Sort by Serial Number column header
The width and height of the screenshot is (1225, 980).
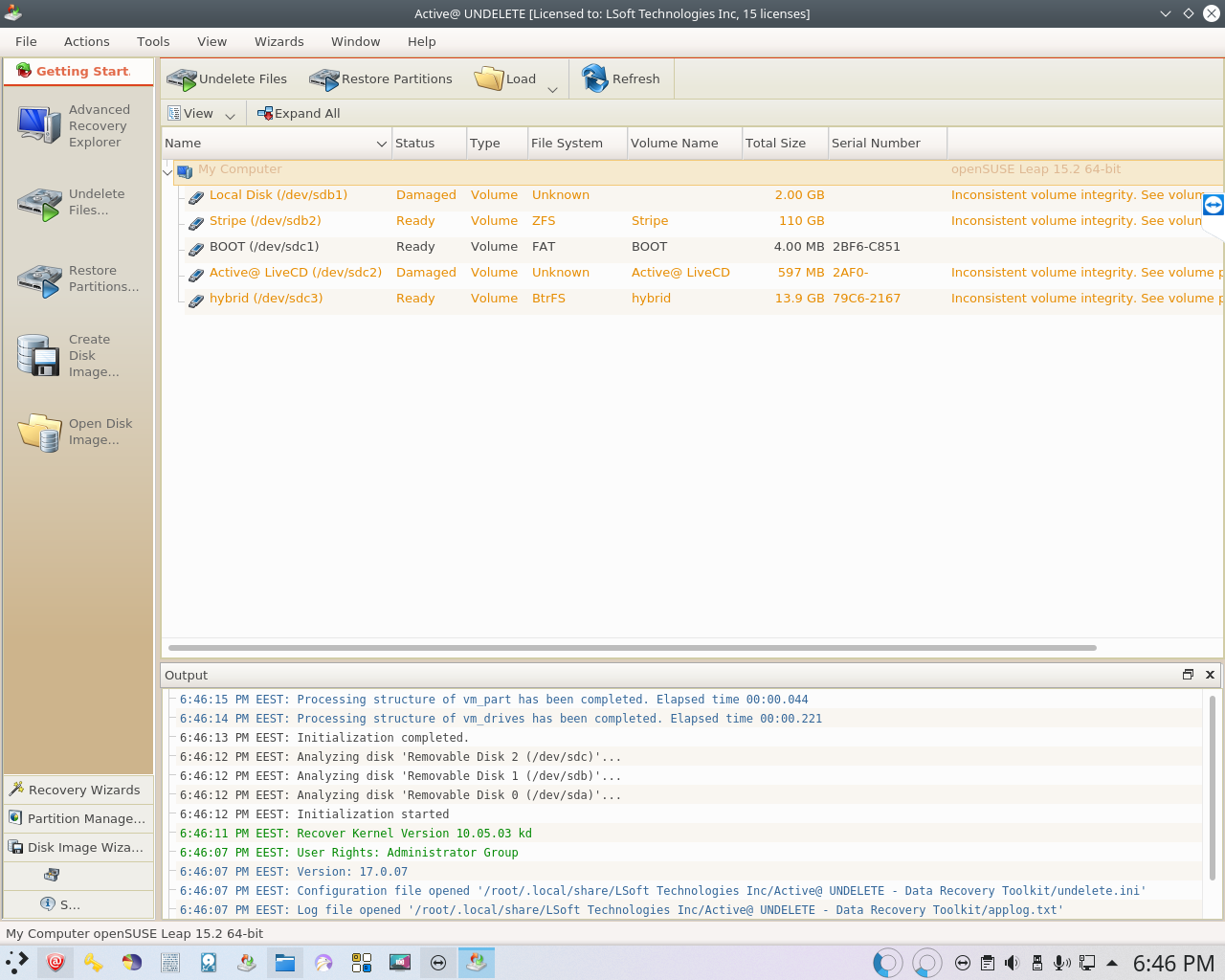pos(887,143)
